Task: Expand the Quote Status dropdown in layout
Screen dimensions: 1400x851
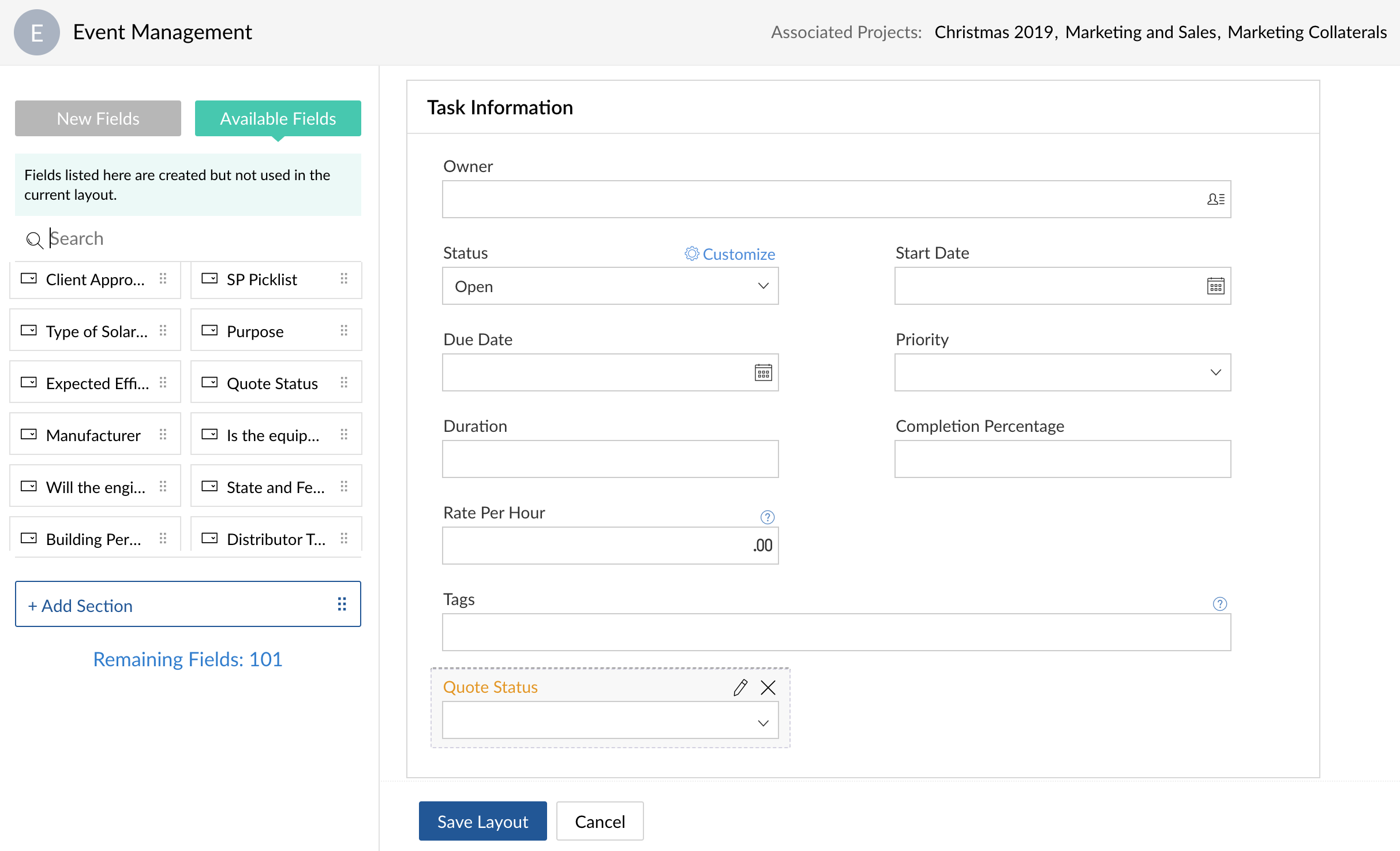Action: (610, 720)
